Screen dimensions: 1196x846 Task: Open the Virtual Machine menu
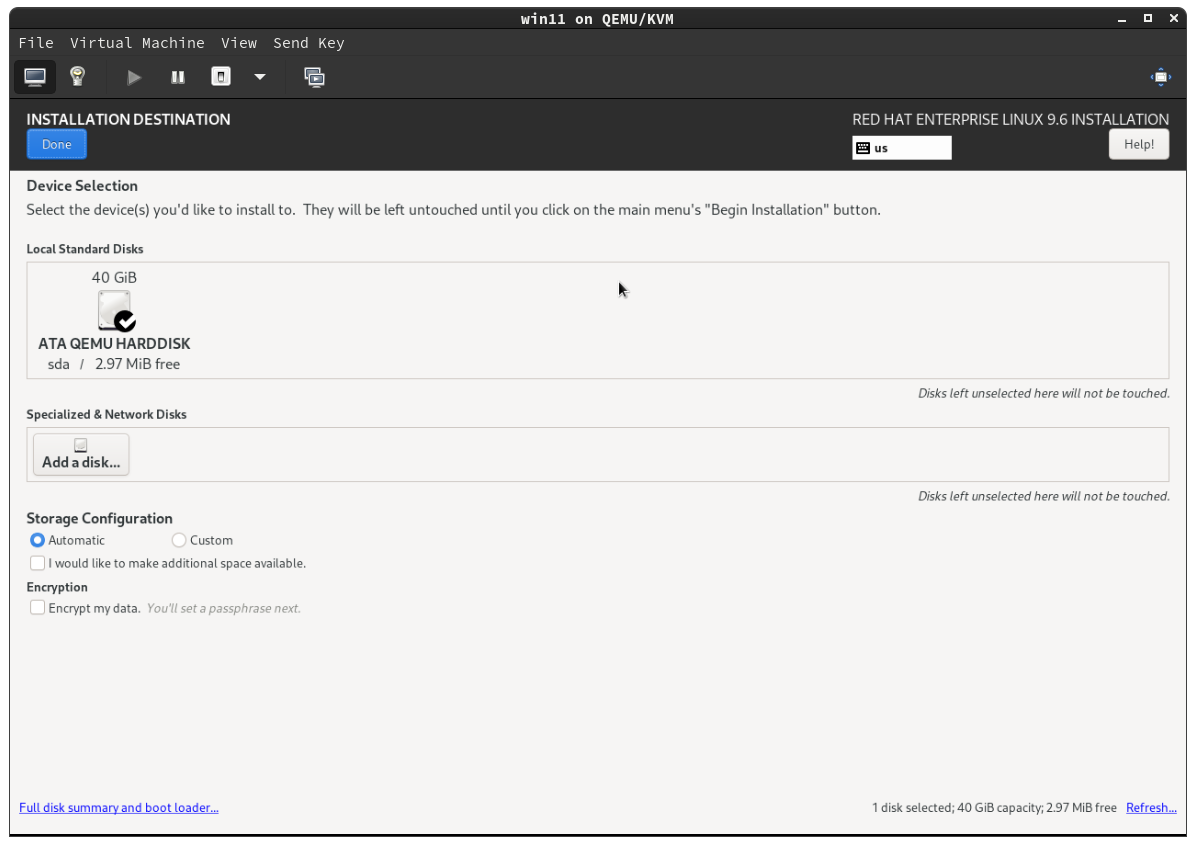tap(137, 43)
